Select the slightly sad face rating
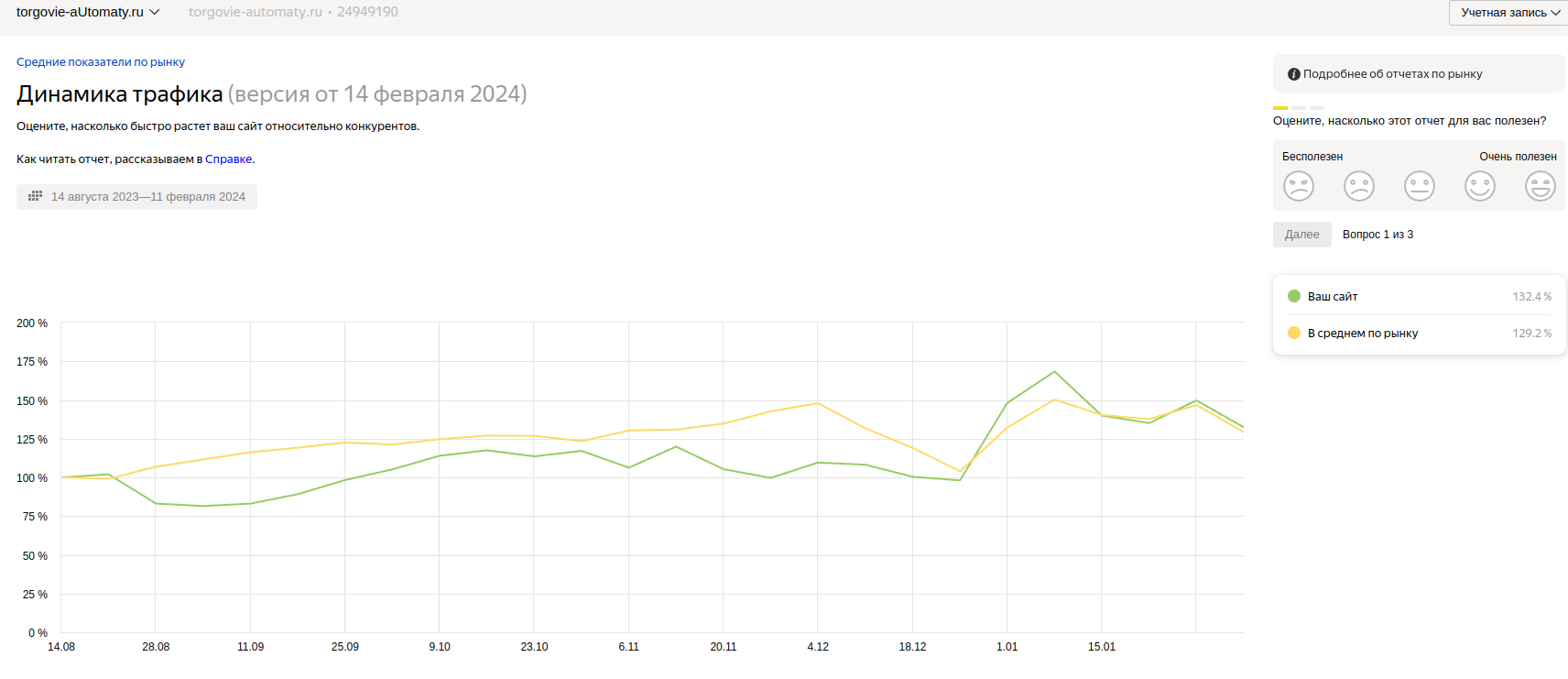This screenshot has height=679, width=1568. [x=1358, y=186]
